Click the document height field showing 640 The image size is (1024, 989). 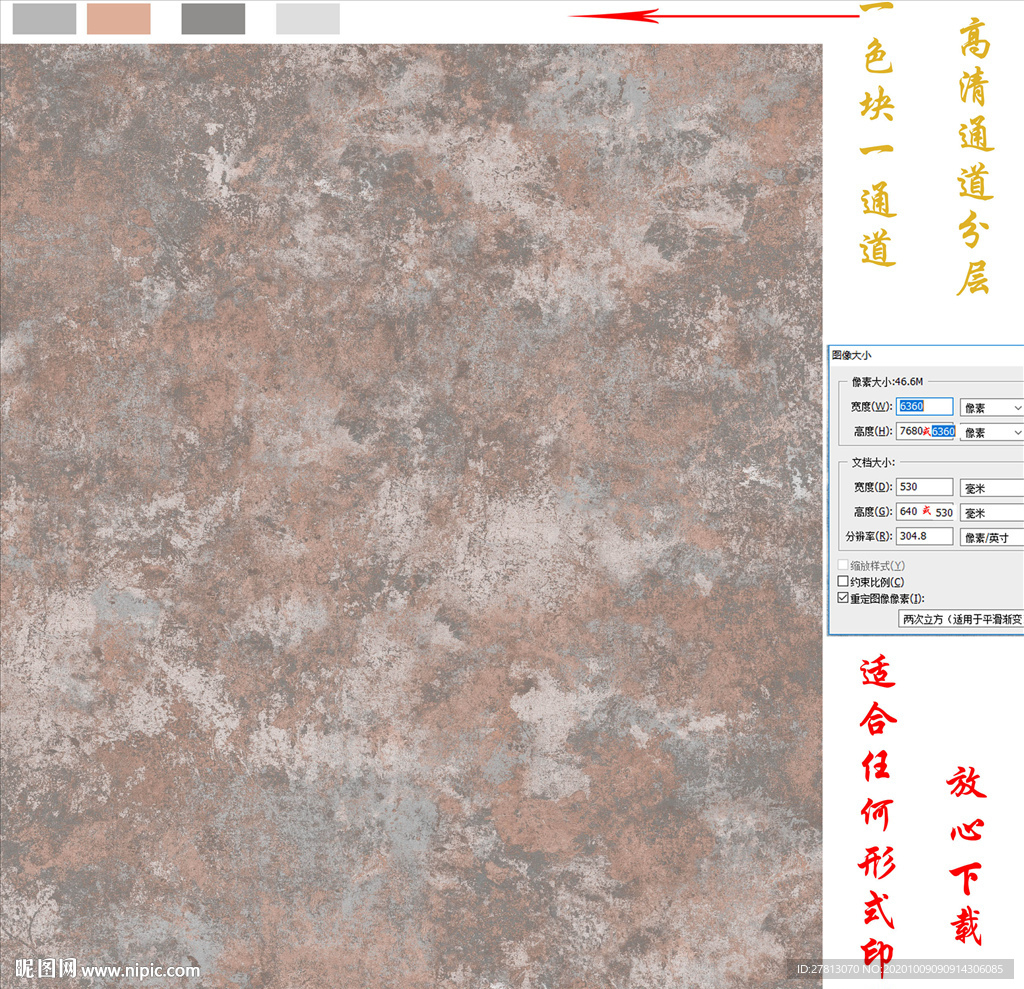[x=926, y=511]
